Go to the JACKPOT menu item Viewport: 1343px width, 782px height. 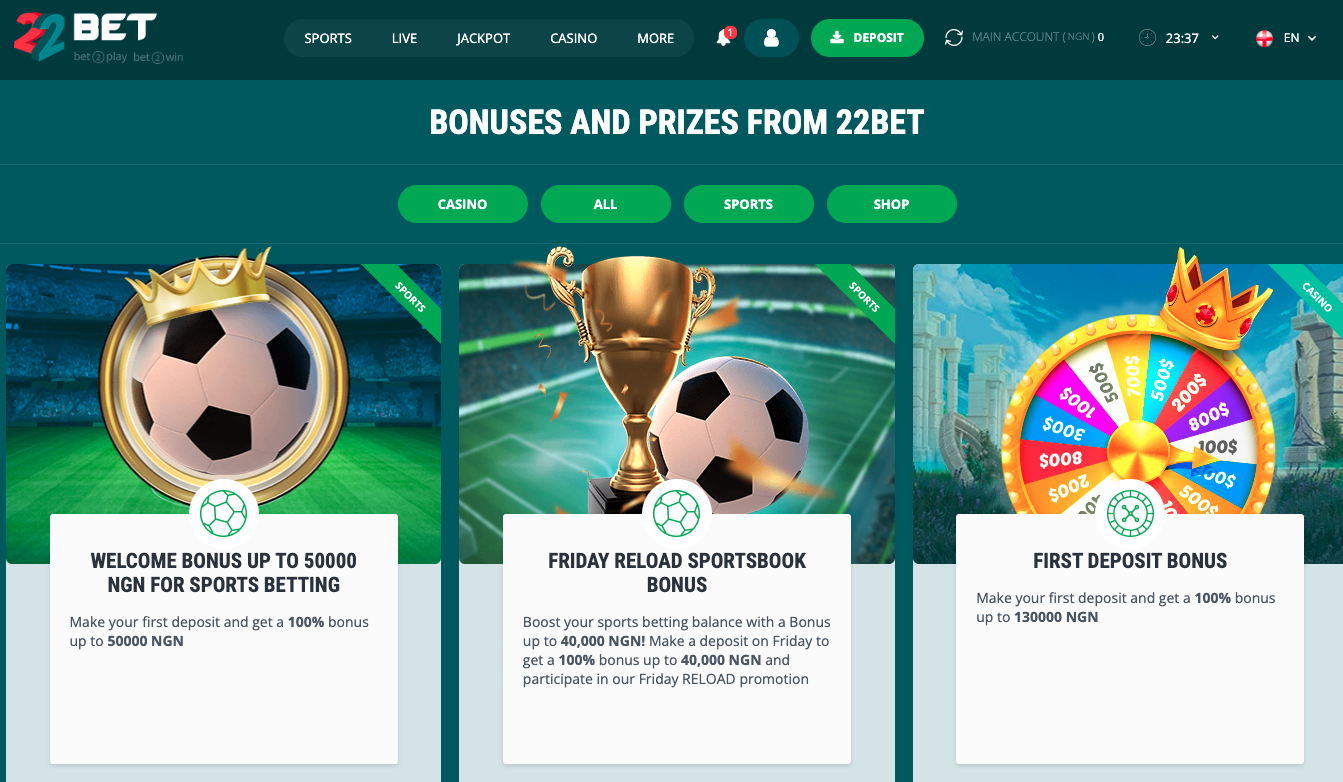point(483,38)
